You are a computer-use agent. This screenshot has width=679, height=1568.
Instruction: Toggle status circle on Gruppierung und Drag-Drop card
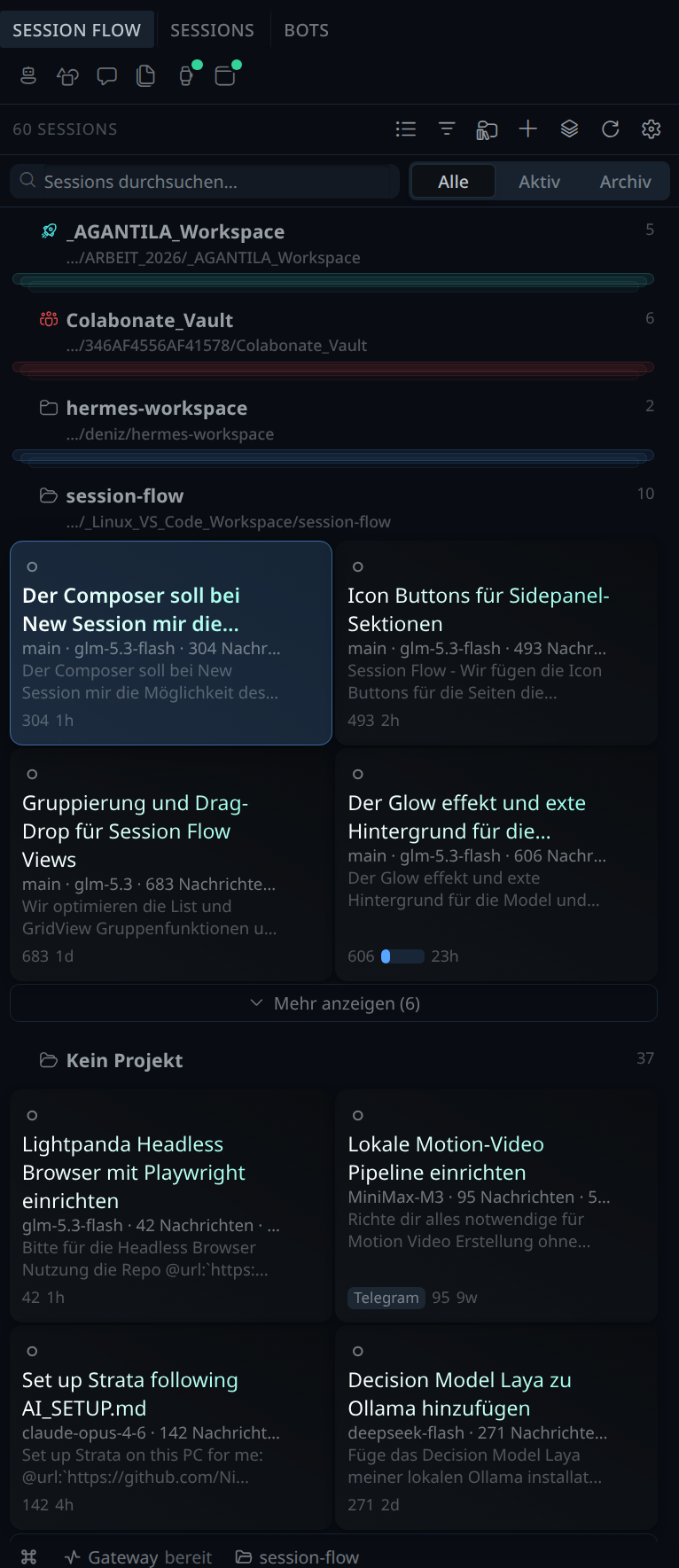(32, 774)
